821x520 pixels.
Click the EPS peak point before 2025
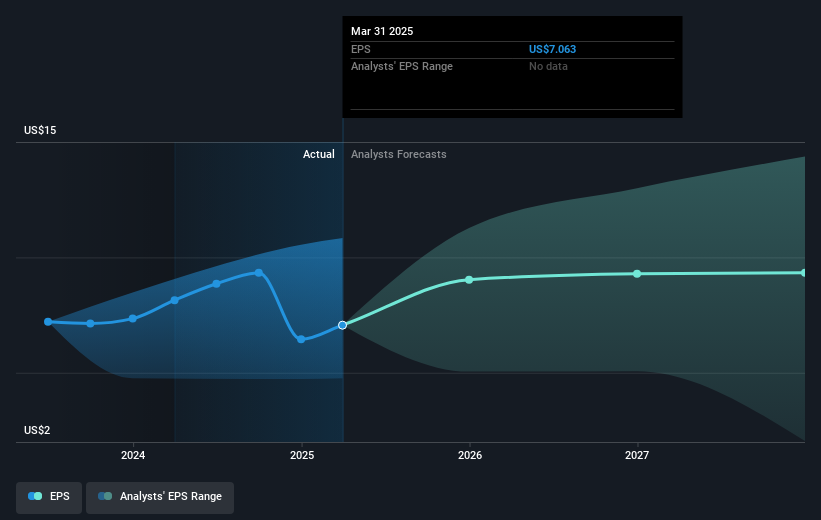259,273
